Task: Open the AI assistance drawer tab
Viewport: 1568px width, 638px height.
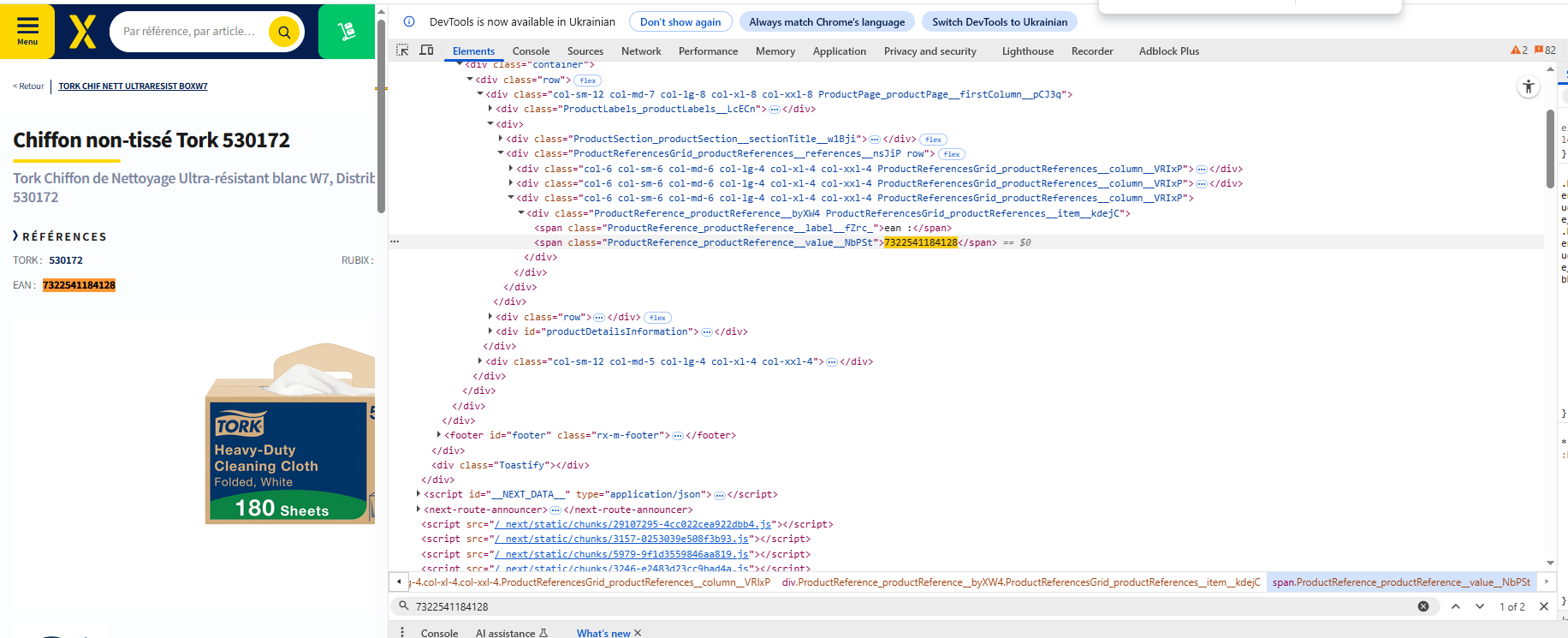Action: (x=511, y=634)
